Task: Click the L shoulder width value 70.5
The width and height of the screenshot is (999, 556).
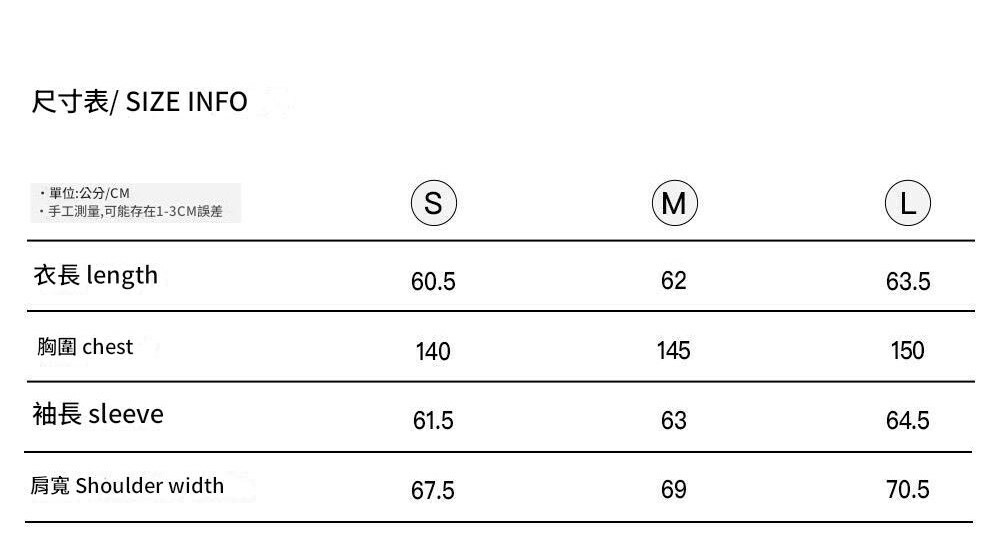Action: [907, 490]
